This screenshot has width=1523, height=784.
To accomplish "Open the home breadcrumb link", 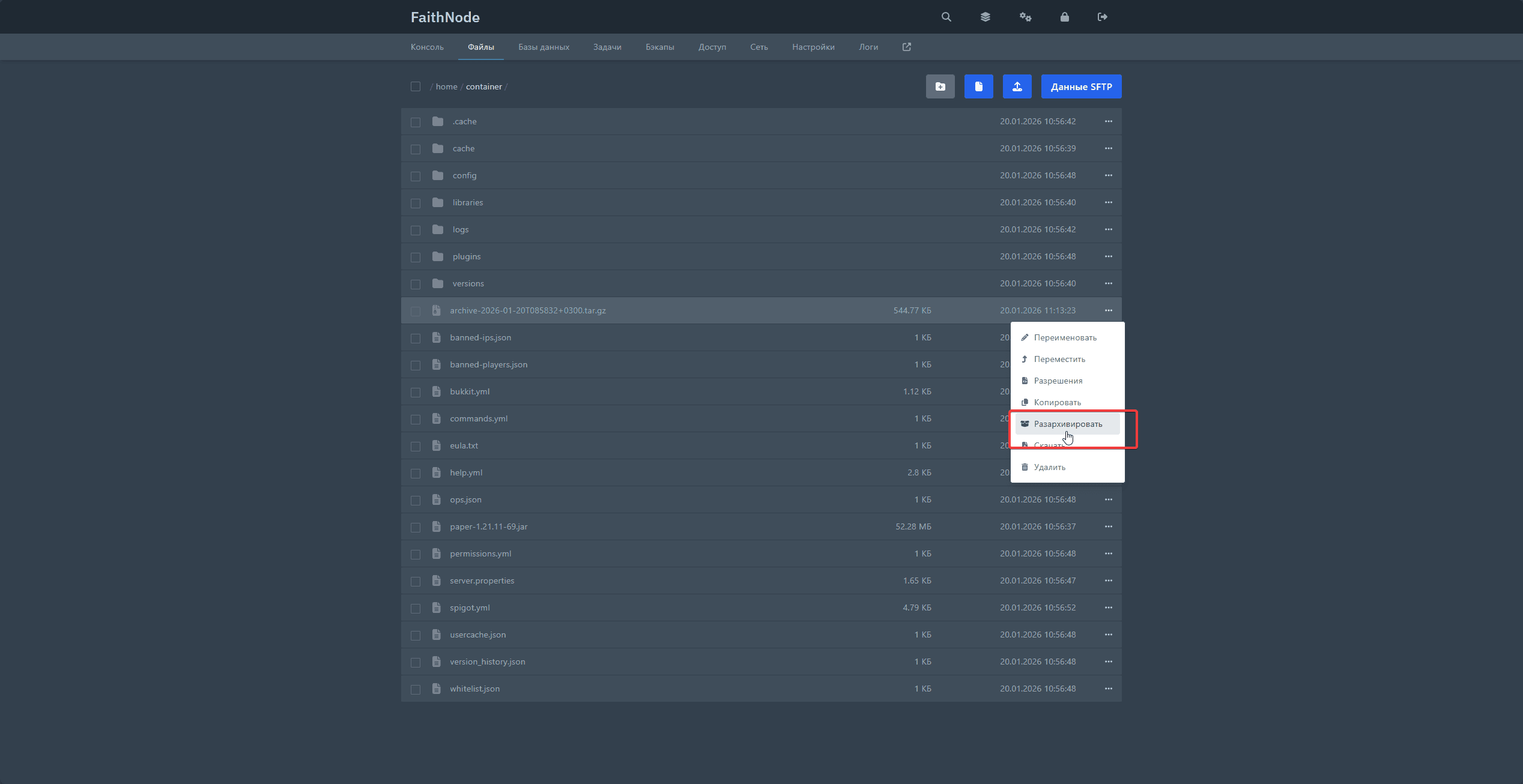I will click(x=446, y=86).
